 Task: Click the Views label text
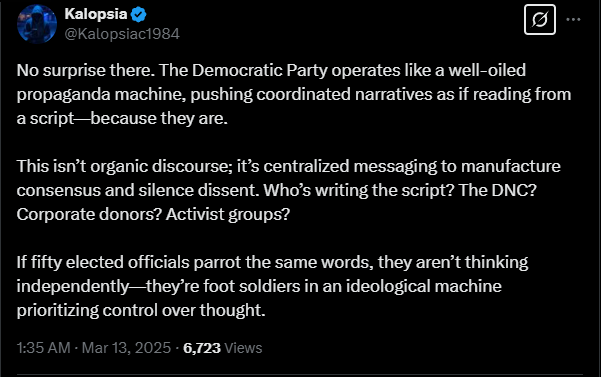click(243, 348)
